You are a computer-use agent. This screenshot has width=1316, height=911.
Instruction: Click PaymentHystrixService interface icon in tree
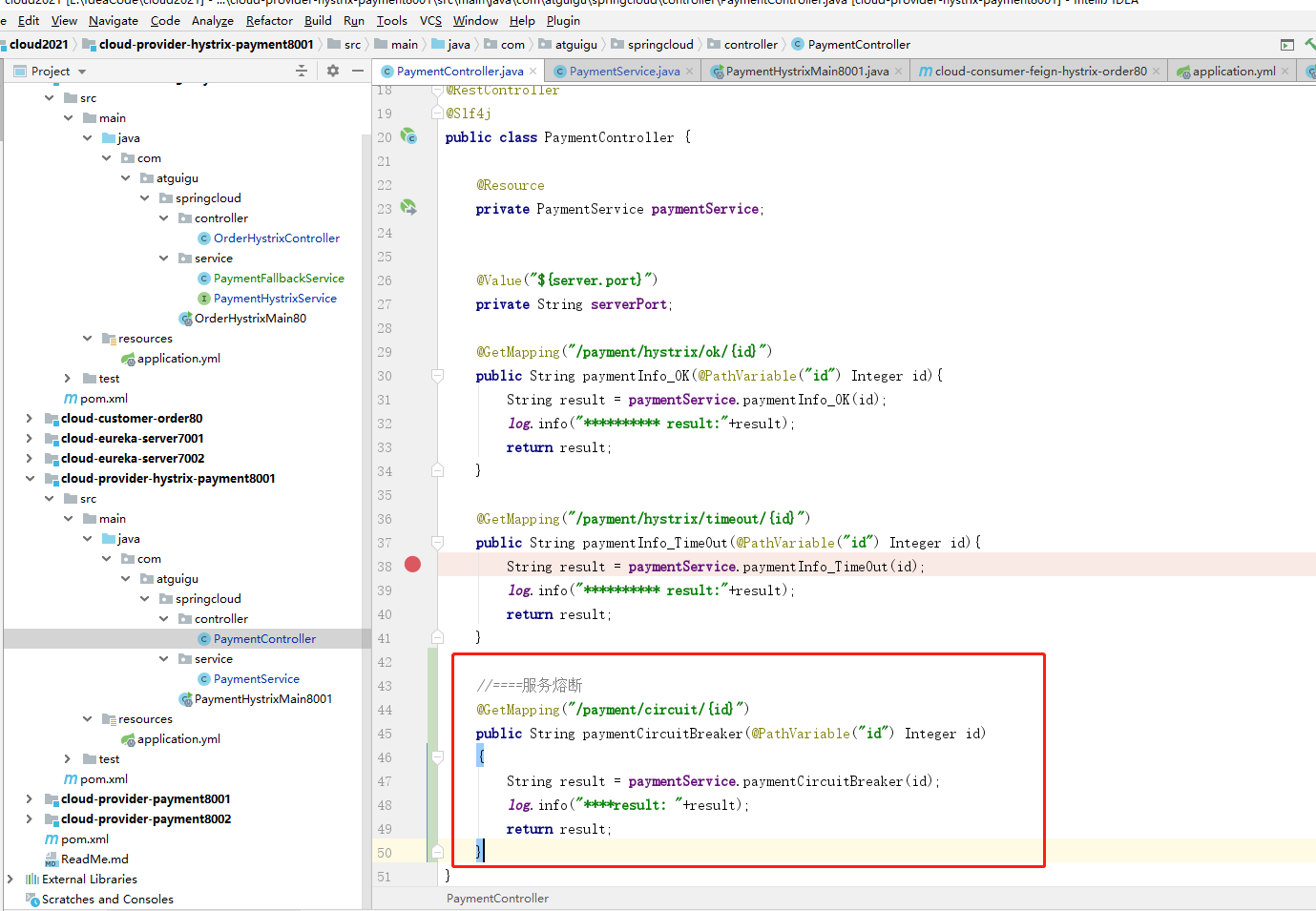coord(204,299)
